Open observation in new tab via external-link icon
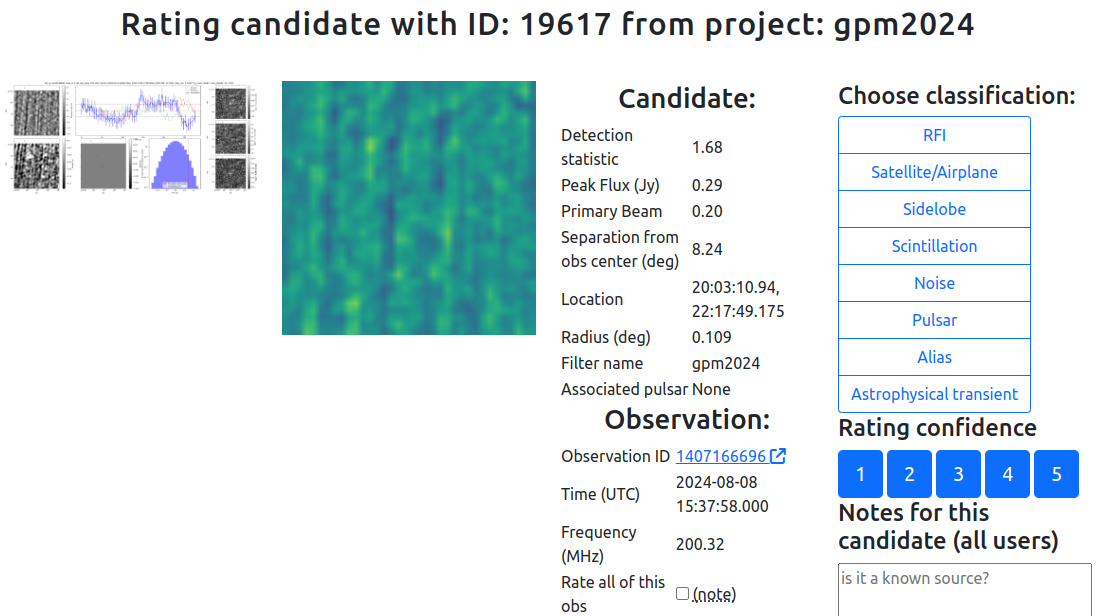The width and height of the screenshot is (1100, 616). point(778,455)
